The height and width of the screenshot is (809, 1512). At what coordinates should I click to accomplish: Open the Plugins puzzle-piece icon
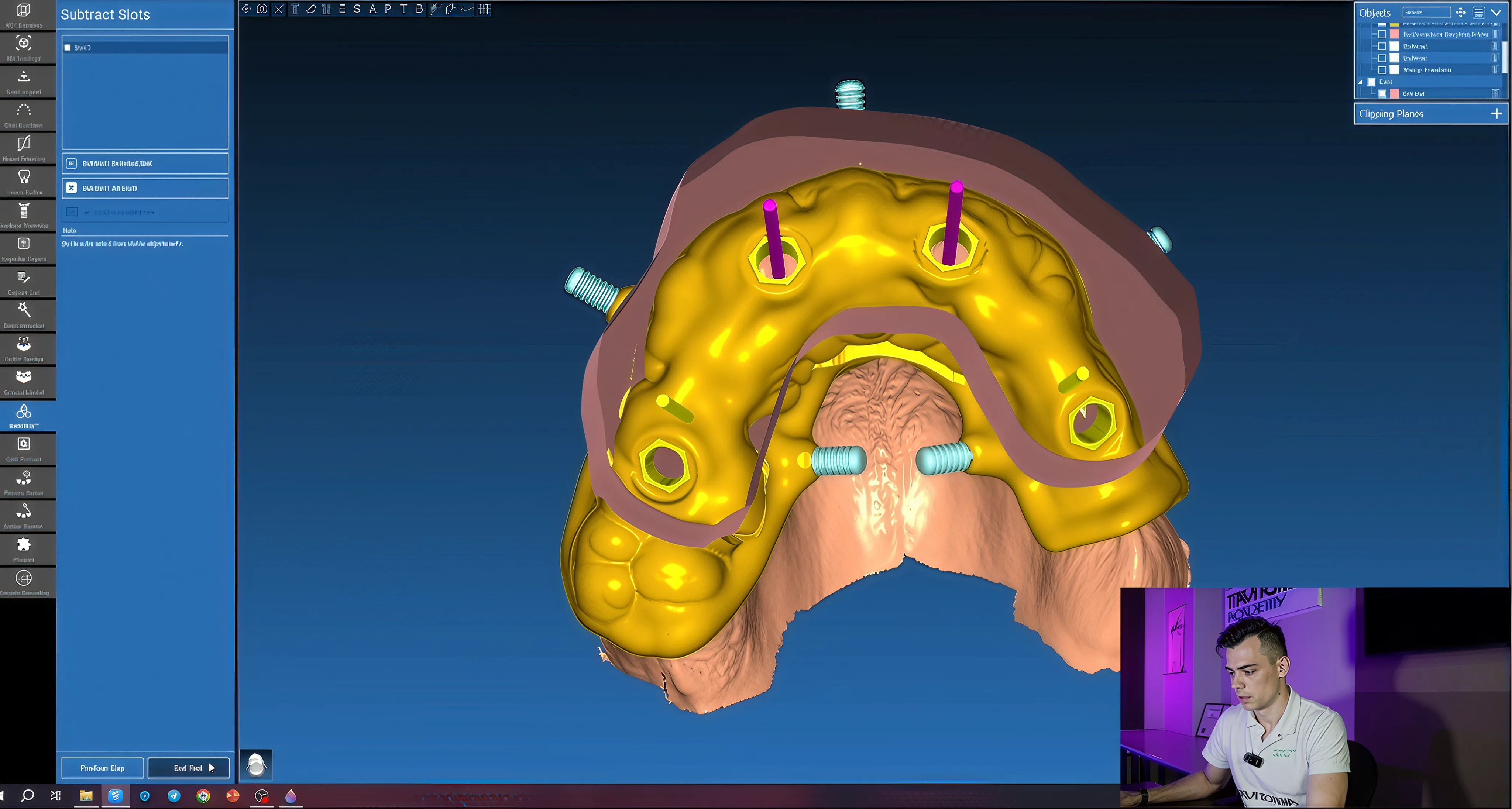tap(24, 544)
